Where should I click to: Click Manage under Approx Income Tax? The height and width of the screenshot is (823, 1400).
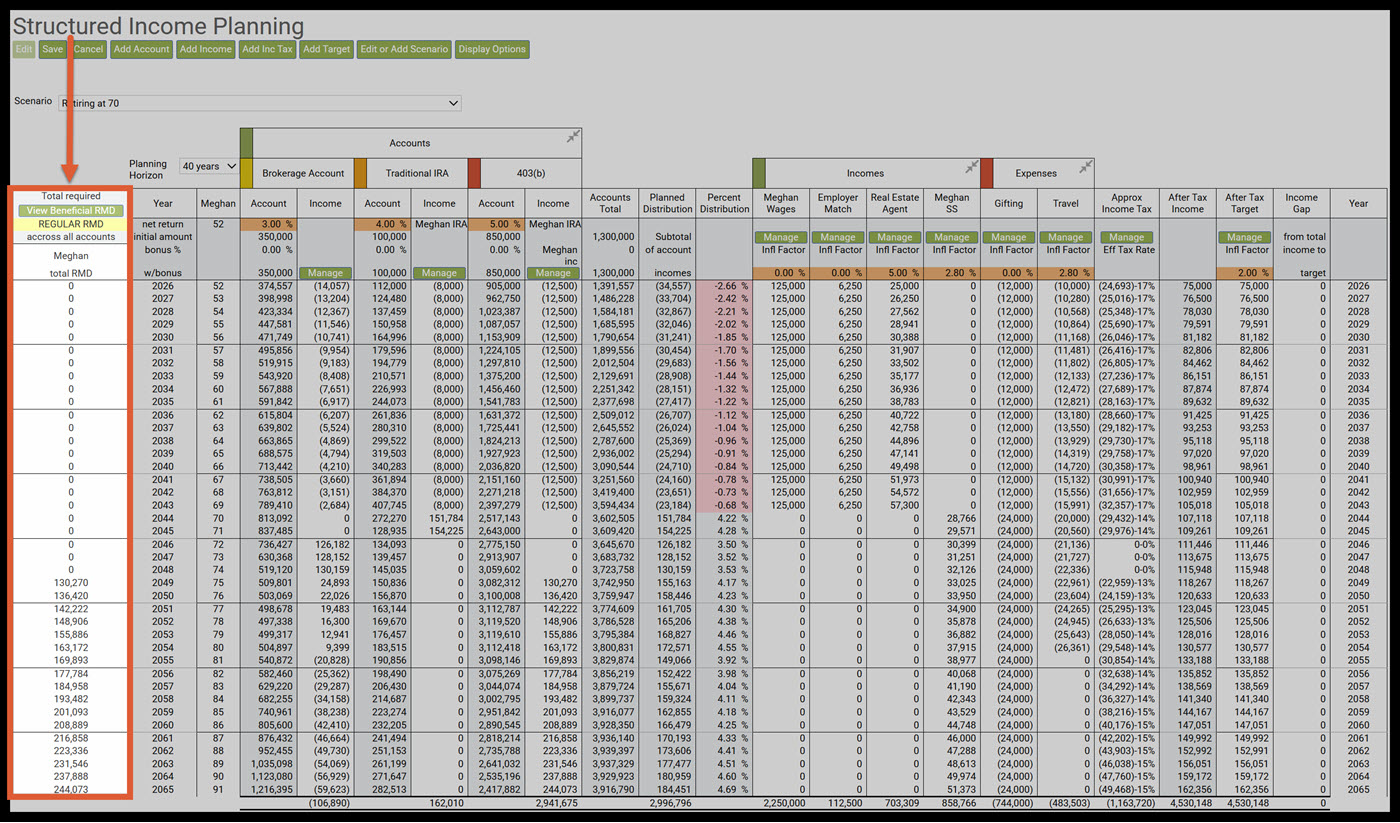point(1126,238)
